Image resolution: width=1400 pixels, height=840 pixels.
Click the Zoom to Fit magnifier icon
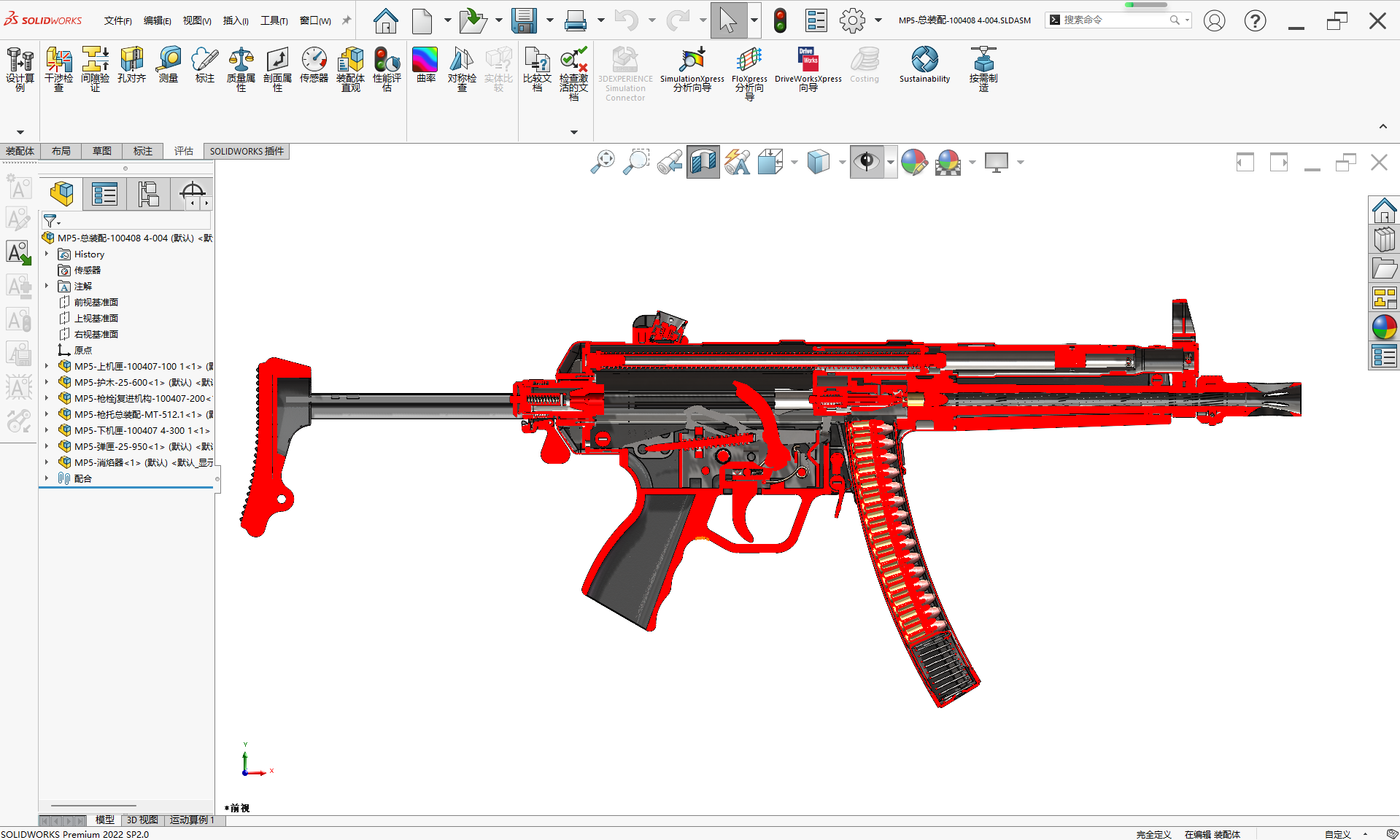[x=603, y=162]
